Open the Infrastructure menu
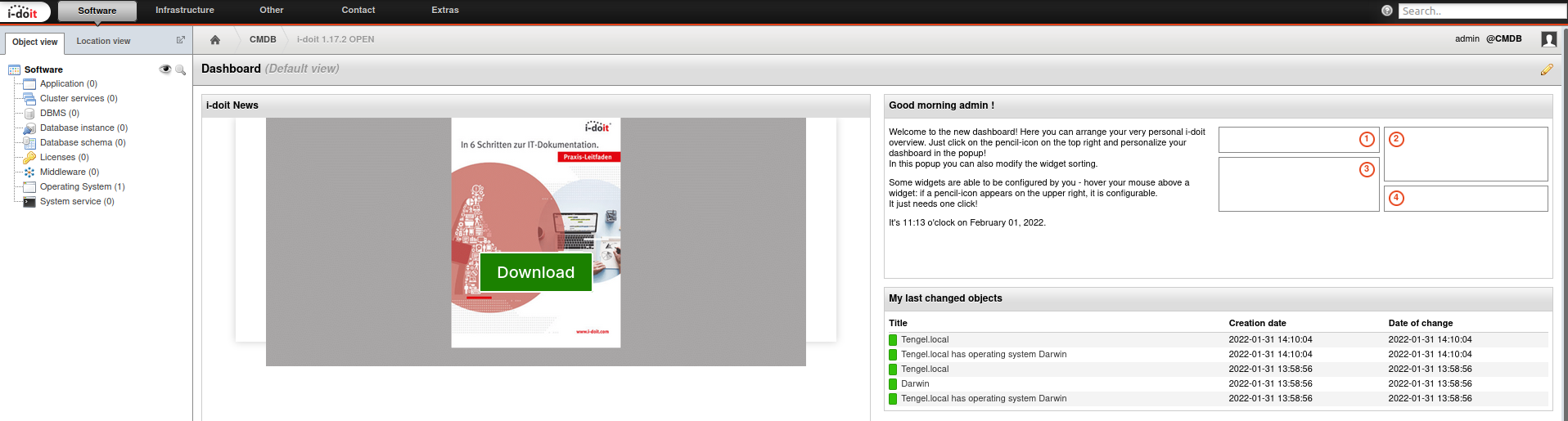The width and height of the screenshot is (1568, 421). [185, 11]
